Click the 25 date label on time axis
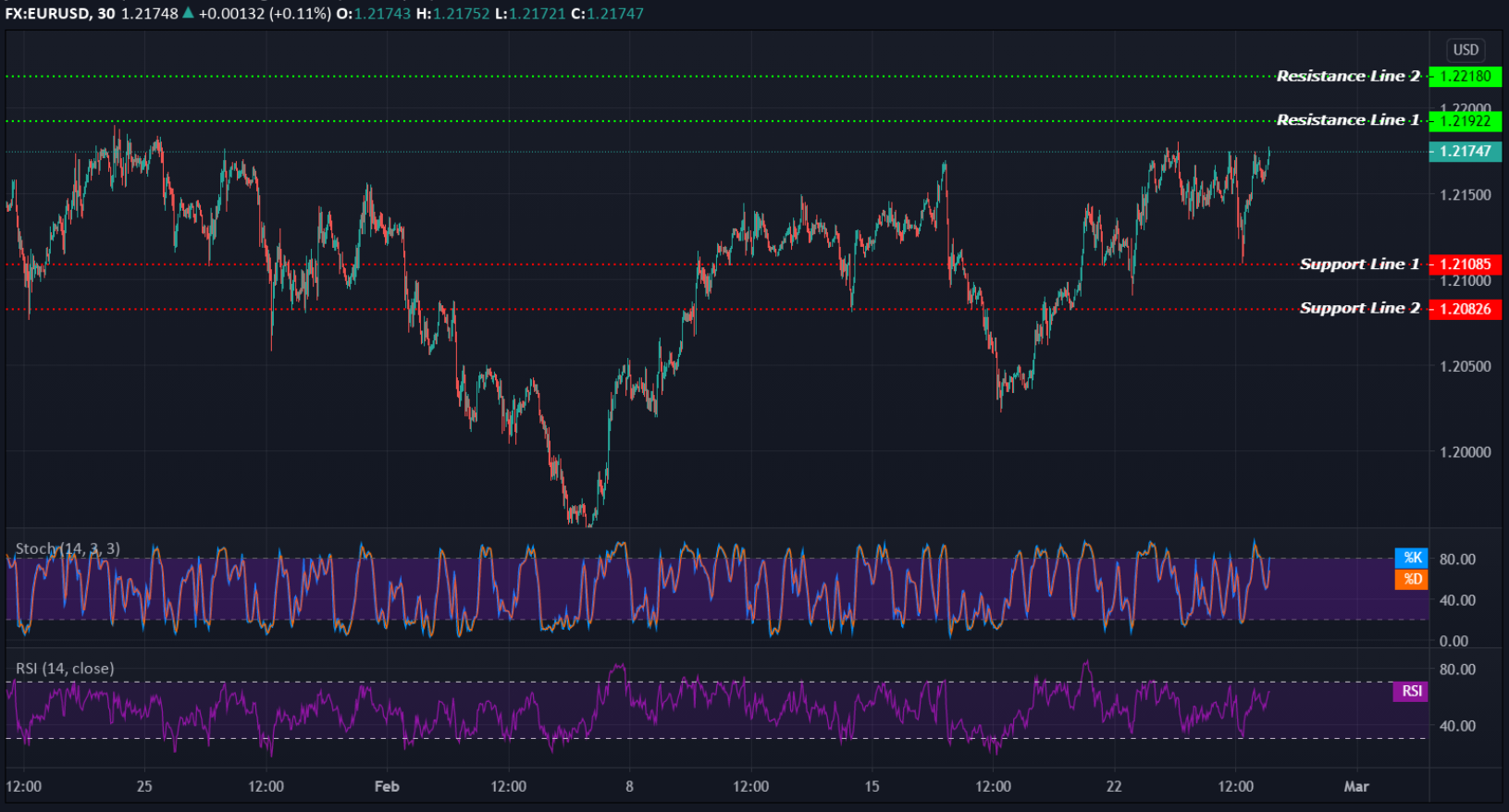1509x812 pixels. [144, 786]
